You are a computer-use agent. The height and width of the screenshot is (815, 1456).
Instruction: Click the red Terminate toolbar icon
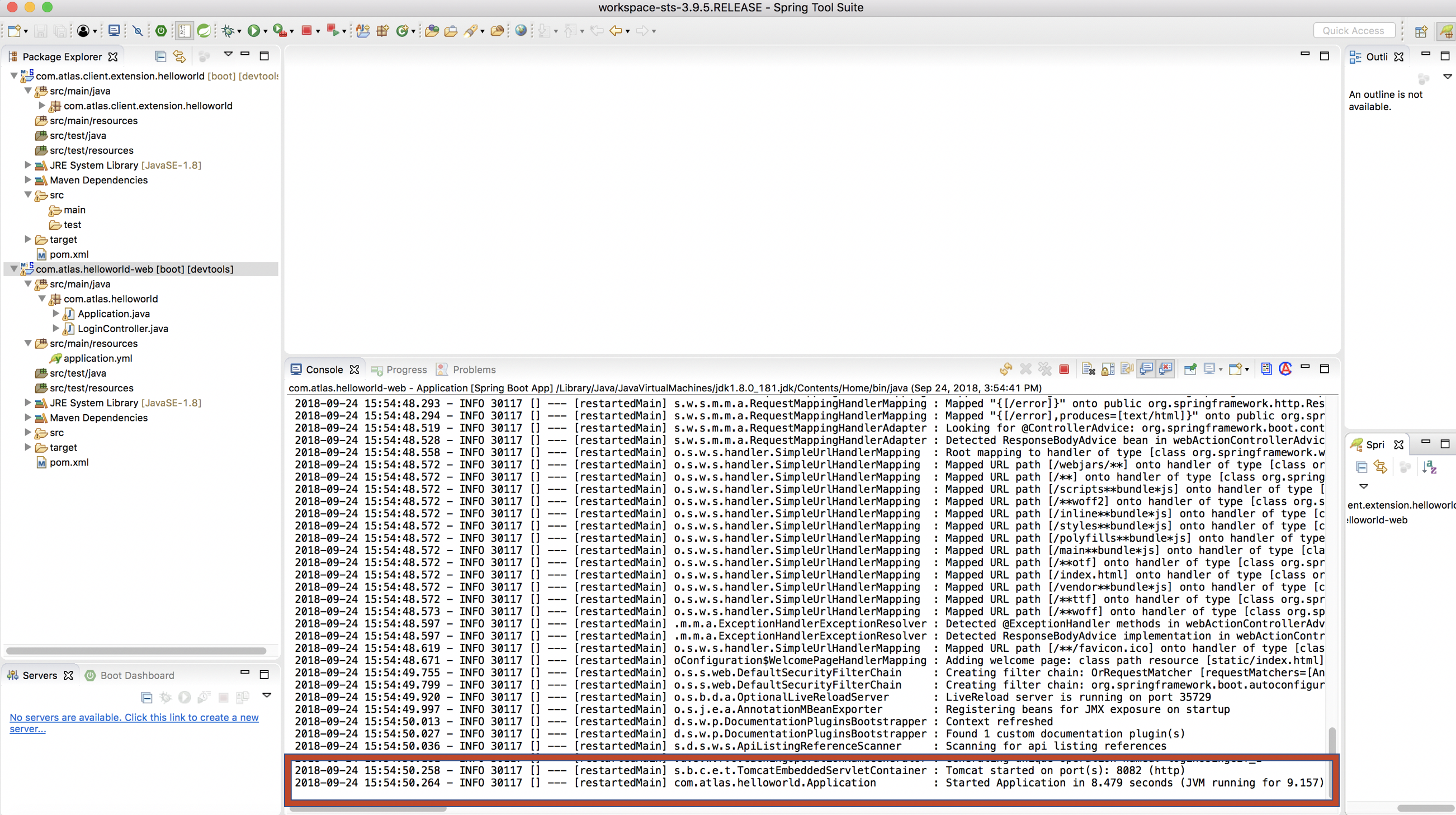point(307,31)
